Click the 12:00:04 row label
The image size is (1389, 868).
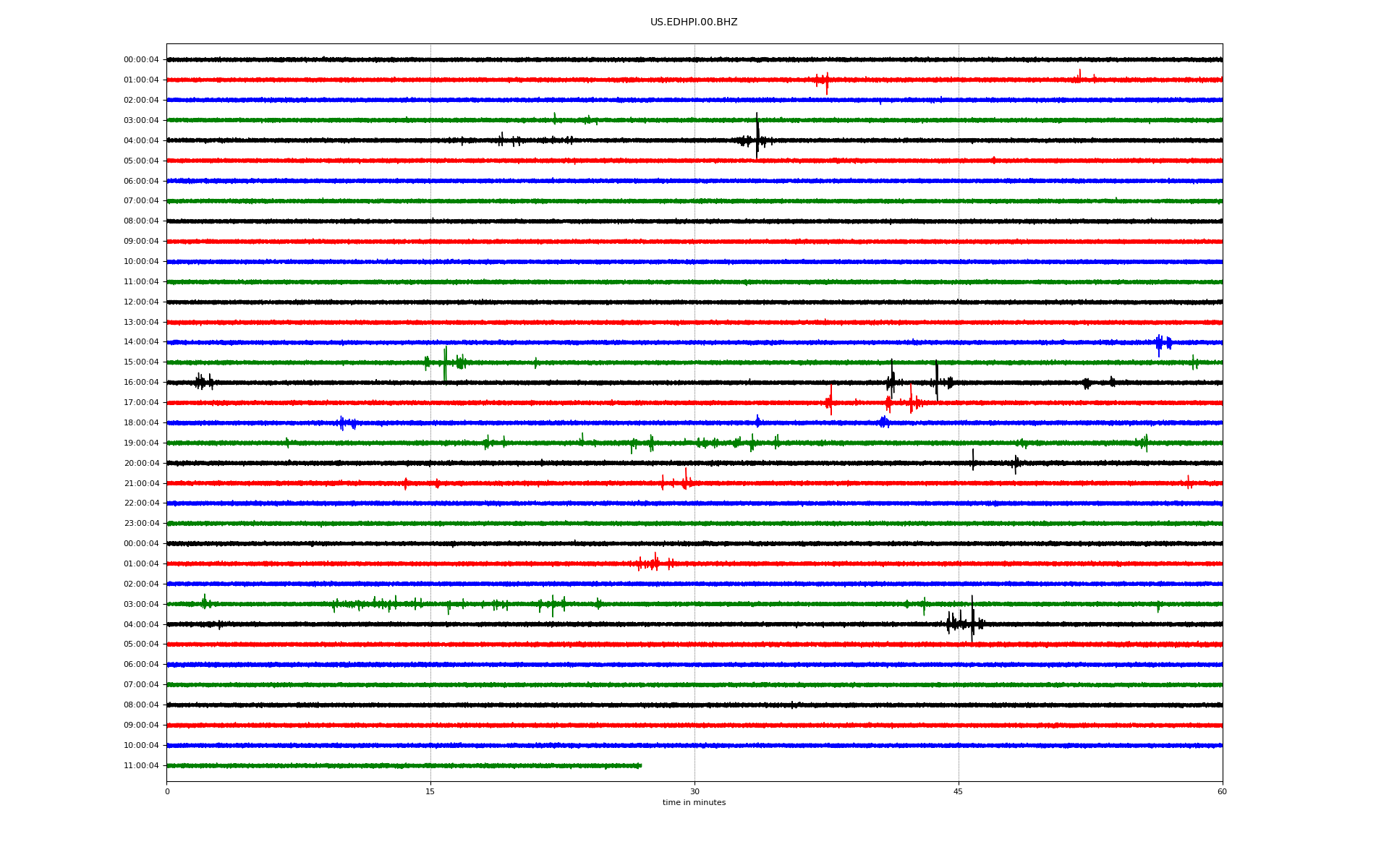(x=141, y=302)
